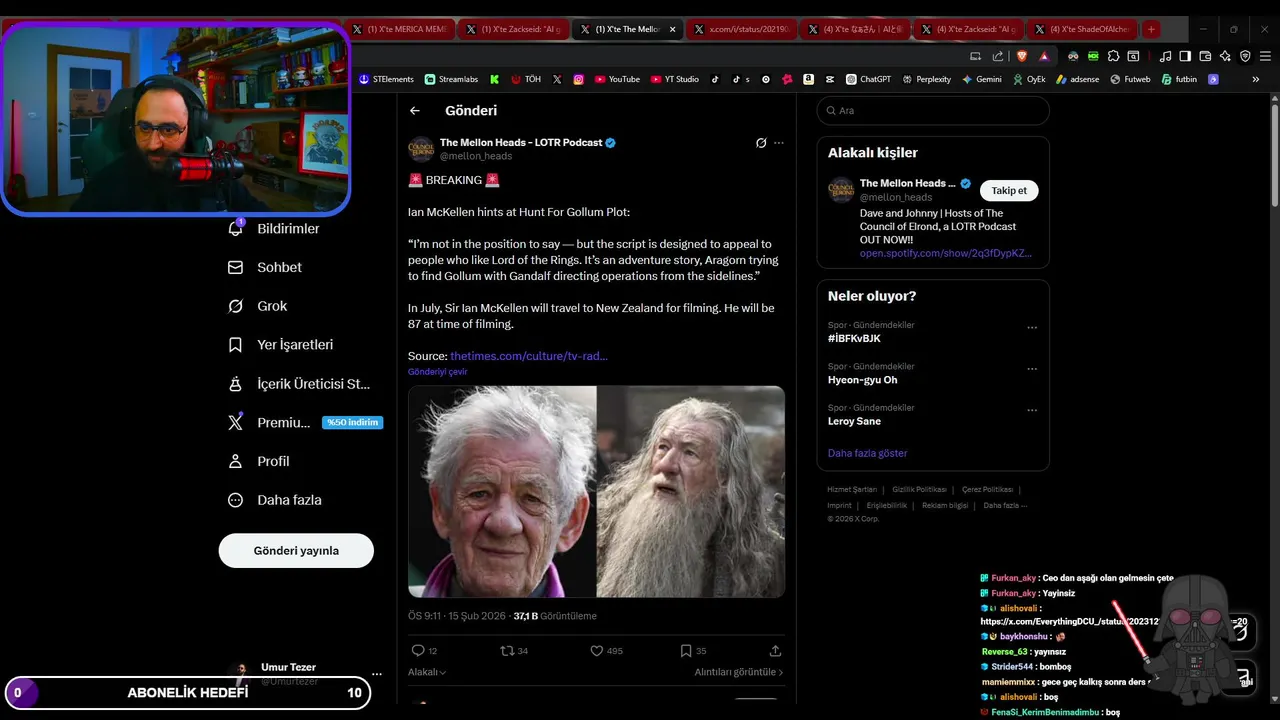Open a new browser tab
1280x720 pixels.
point(1151,29)
